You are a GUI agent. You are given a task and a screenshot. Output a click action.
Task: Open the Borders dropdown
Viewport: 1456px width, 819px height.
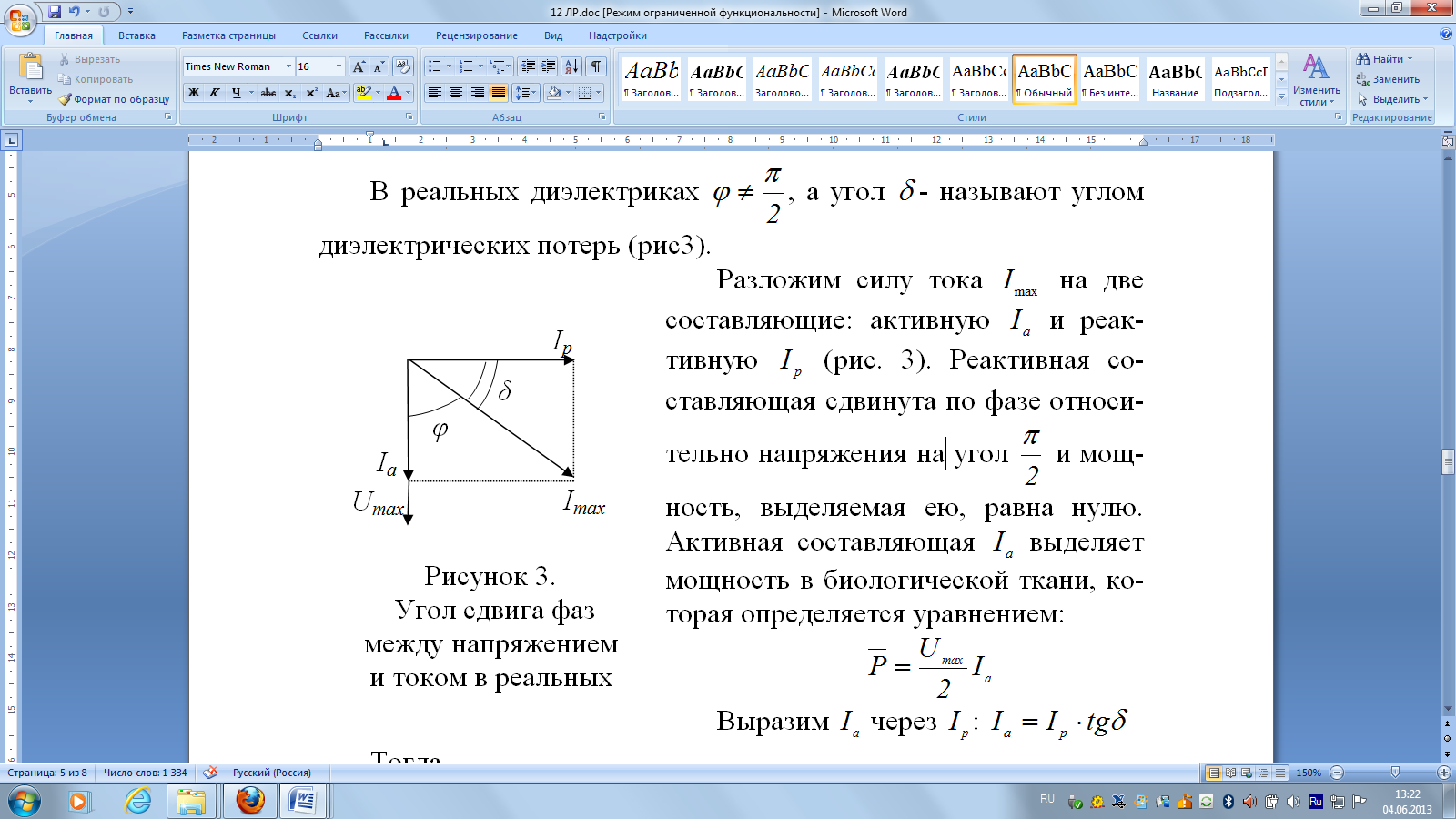coord(598,93)
